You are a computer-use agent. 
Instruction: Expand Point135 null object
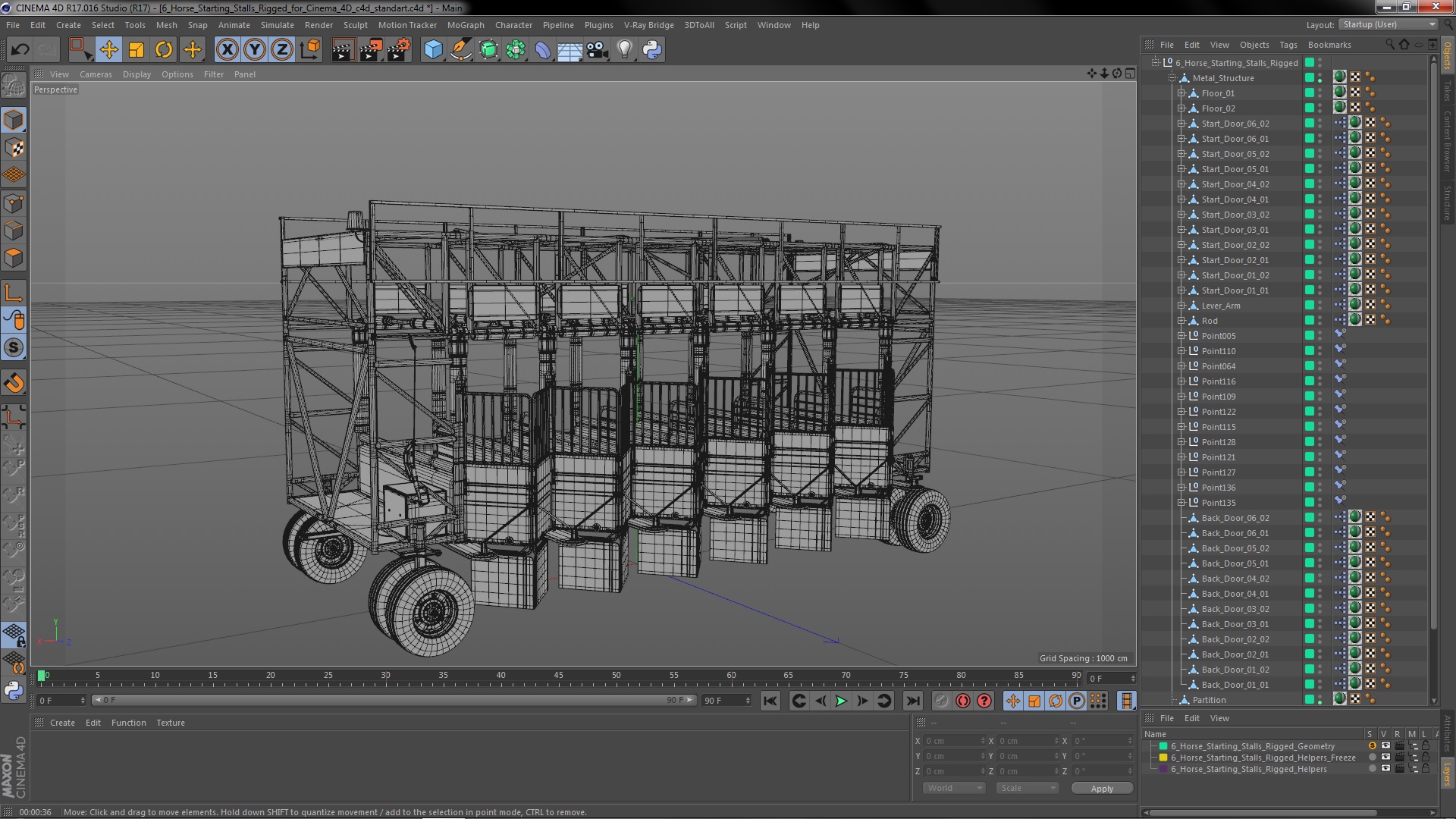coord(1181,503)
